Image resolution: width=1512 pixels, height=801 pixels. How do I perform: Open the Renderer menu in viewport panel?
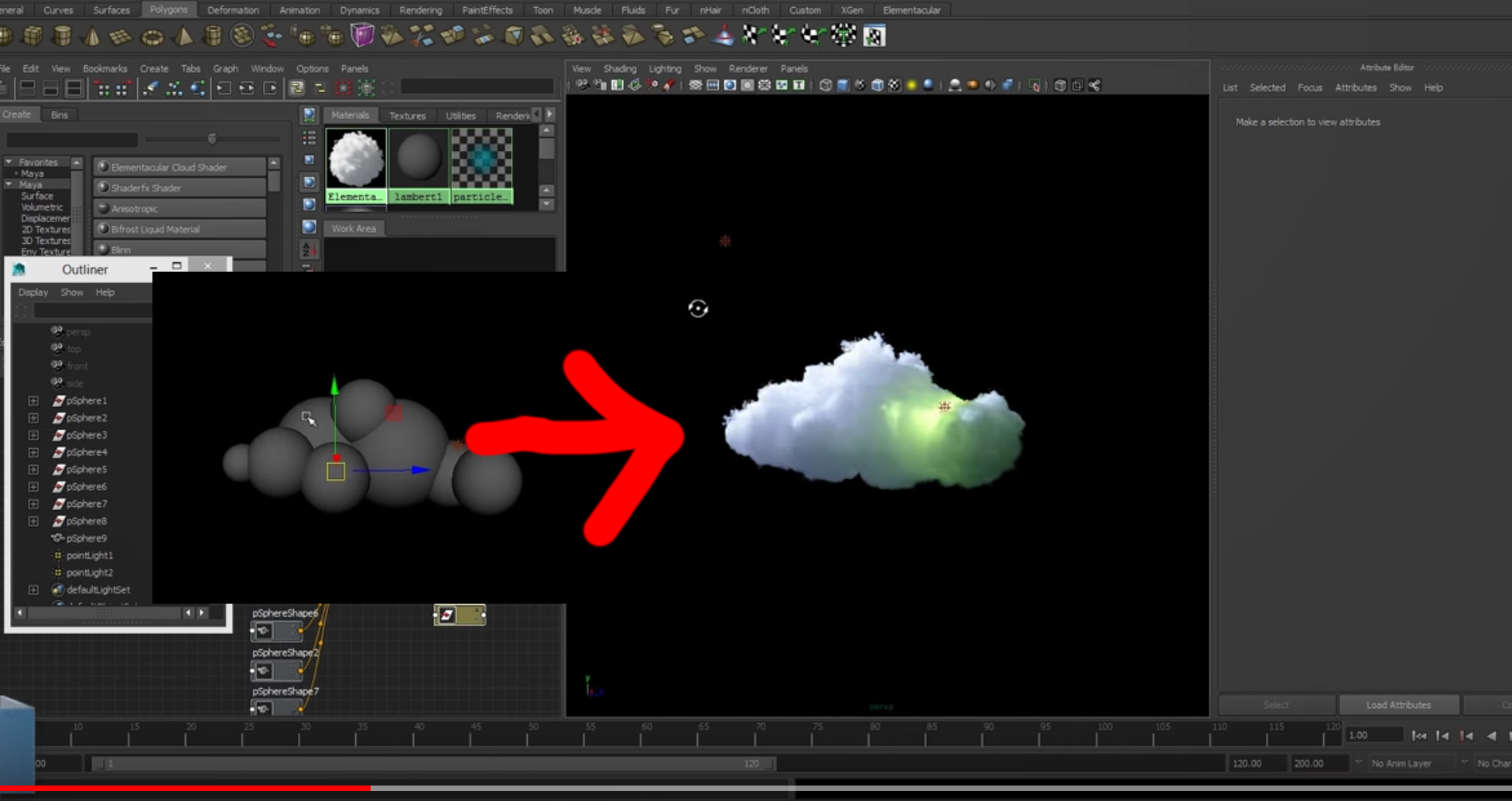pyautogui.click(x=747, y=68)
